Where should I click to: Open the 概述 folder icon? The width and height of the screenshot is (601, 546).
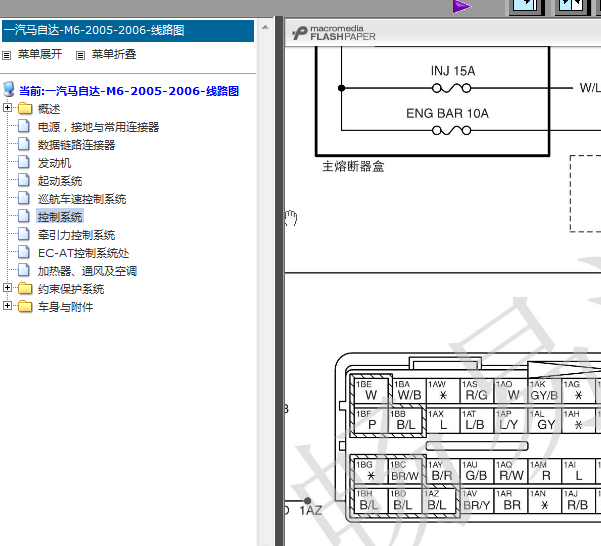coord(25,108)
